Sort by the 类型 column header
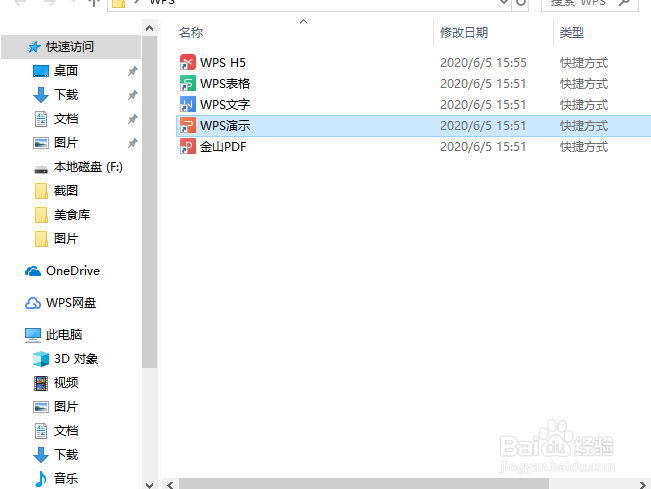 (x=572, y=32)
